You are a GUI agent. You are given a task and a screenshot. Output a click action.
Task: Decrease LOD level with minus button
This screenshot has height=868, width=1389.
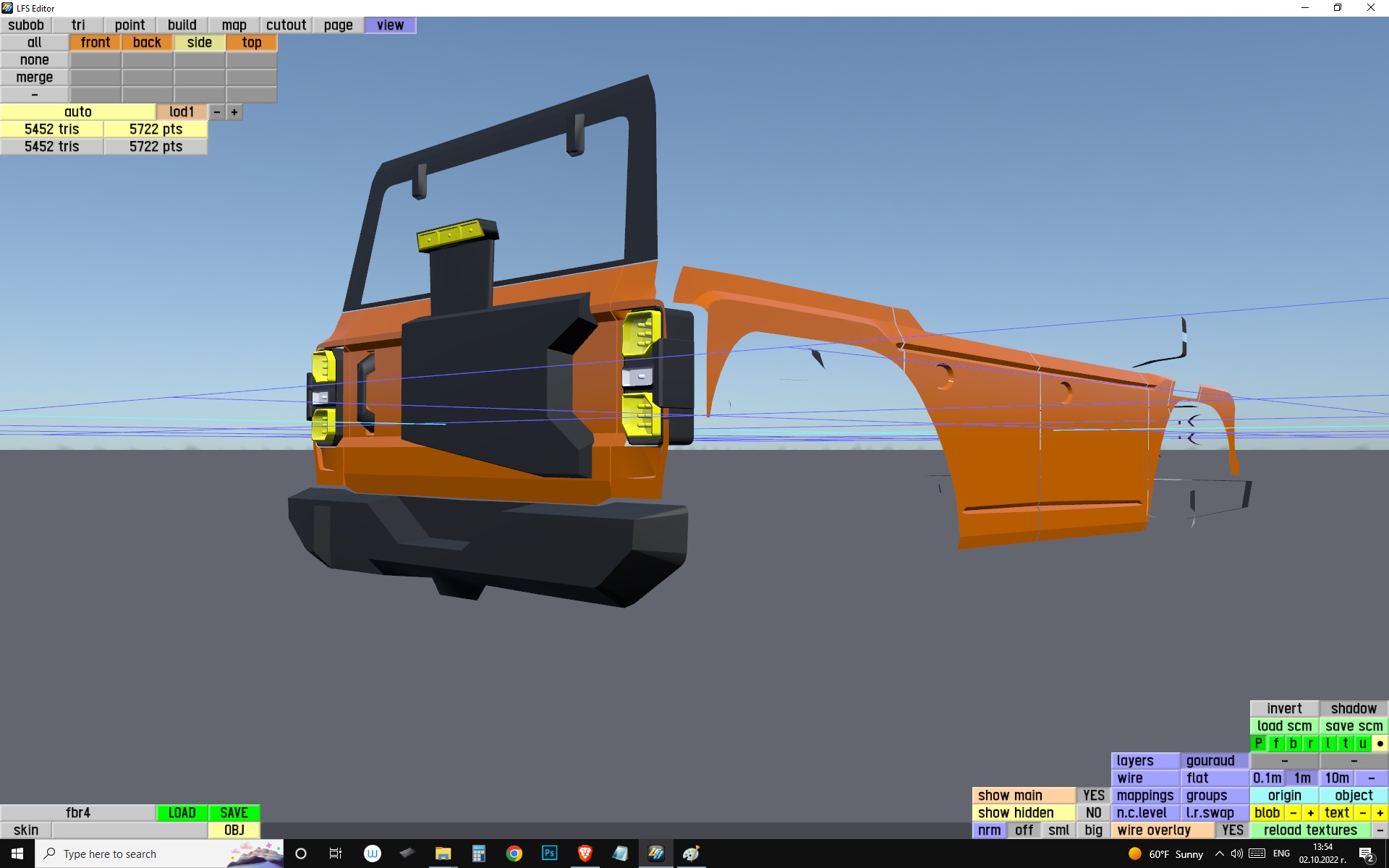click(217, 112)
